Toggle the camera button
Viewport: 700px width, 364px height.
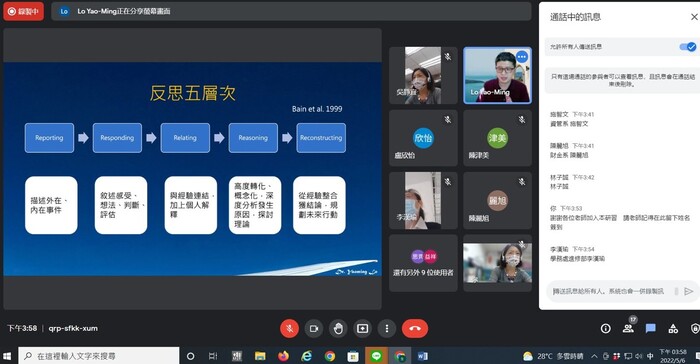(314, 329)
